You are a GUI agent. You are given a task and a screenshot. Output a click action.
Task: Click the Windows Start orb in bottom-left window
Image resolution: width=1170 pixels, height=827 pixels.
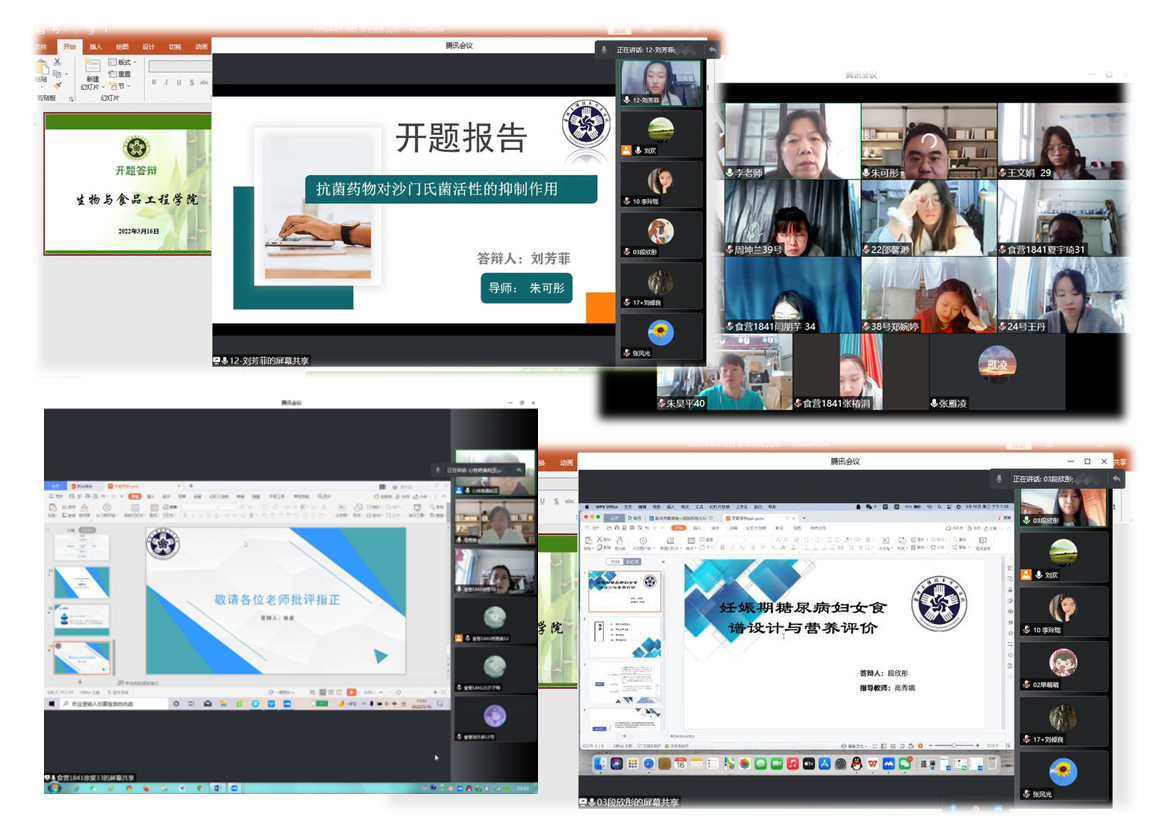pos(53,788)
